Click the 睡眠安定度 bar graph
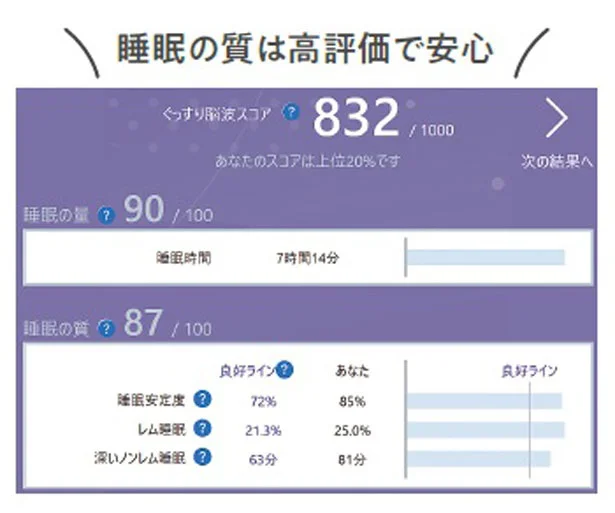The width and height of the screenshot is (615, 513). coord(484,401)
